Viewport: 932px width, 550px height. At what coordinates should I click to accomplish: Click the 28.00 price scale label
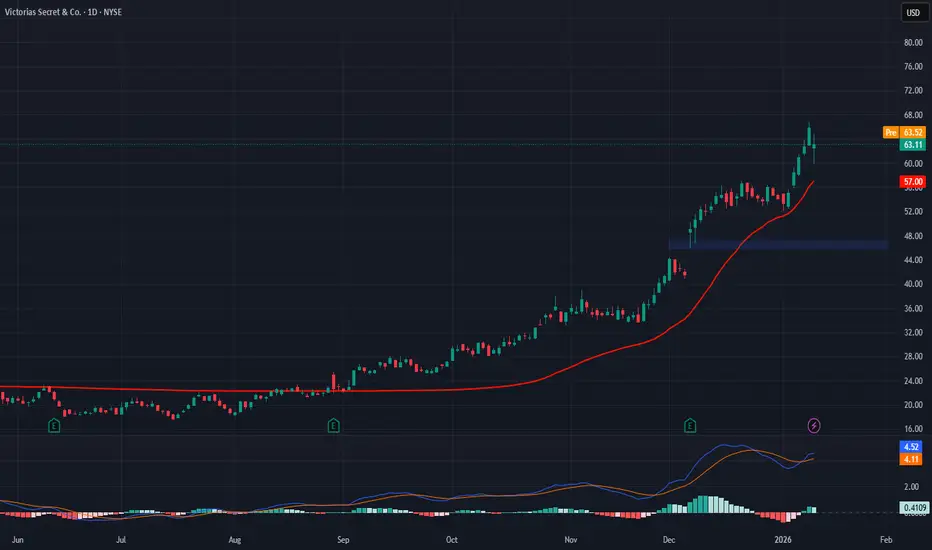click(913, 357)
